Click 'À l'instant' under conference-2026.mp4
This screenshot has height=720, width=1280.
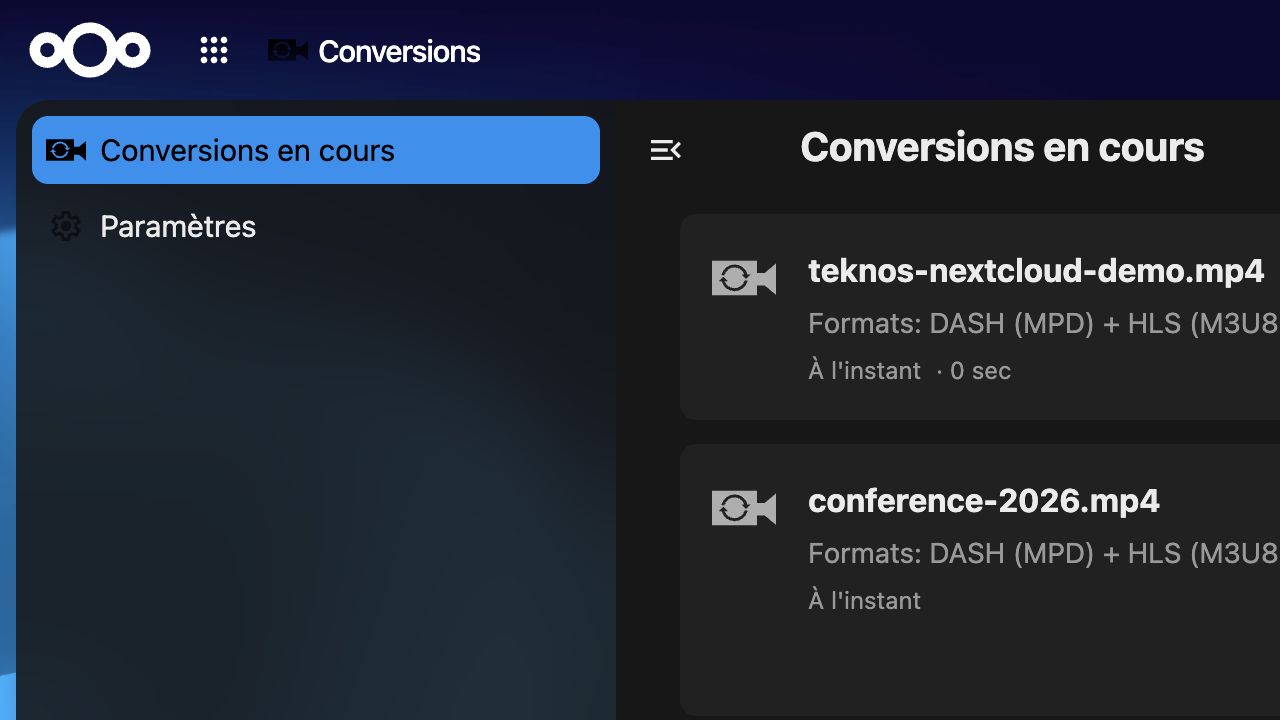(x=864, y=601)
